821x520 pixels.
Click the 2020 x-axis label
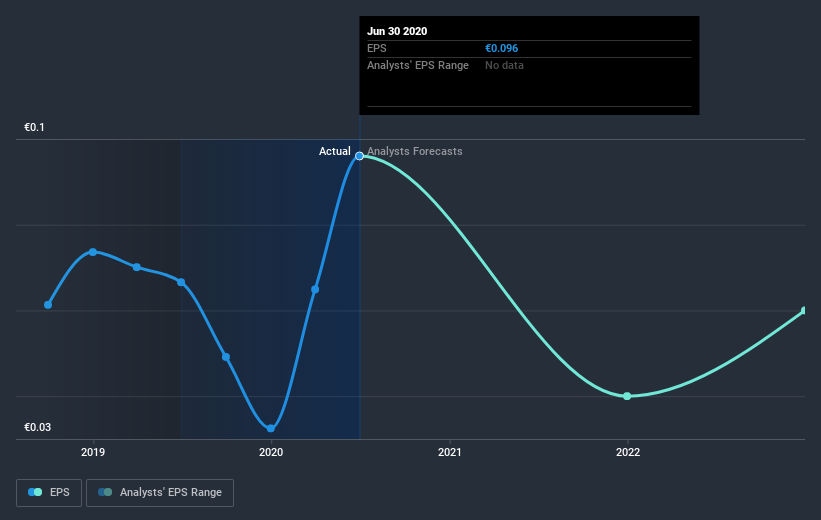coord(271,452)
